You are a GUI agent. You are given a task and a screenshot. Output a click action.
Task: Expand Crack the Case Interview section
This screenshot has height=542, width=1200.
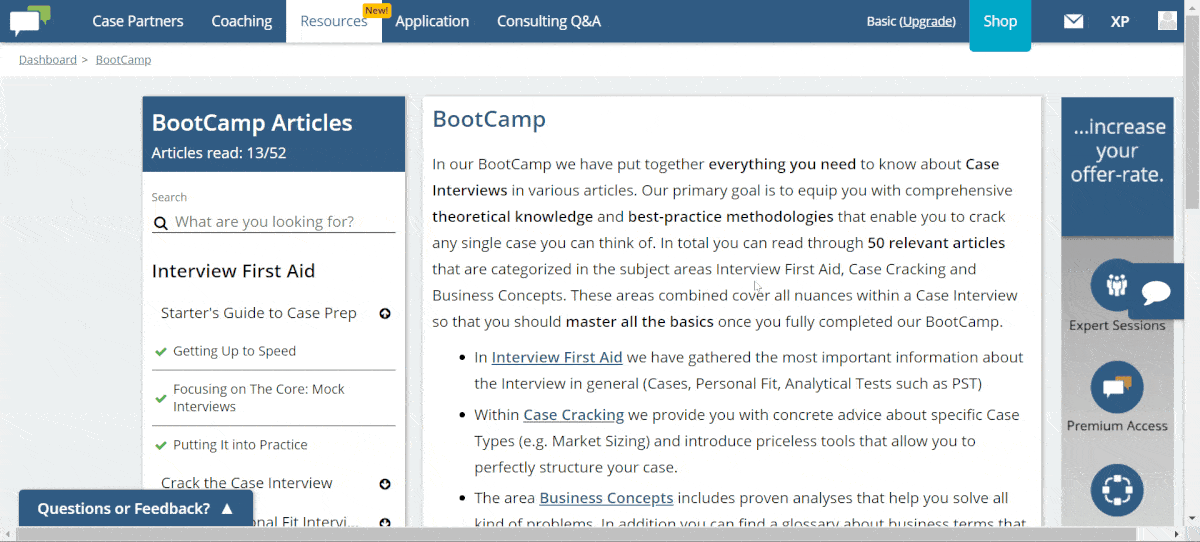[x=385, y=484]
